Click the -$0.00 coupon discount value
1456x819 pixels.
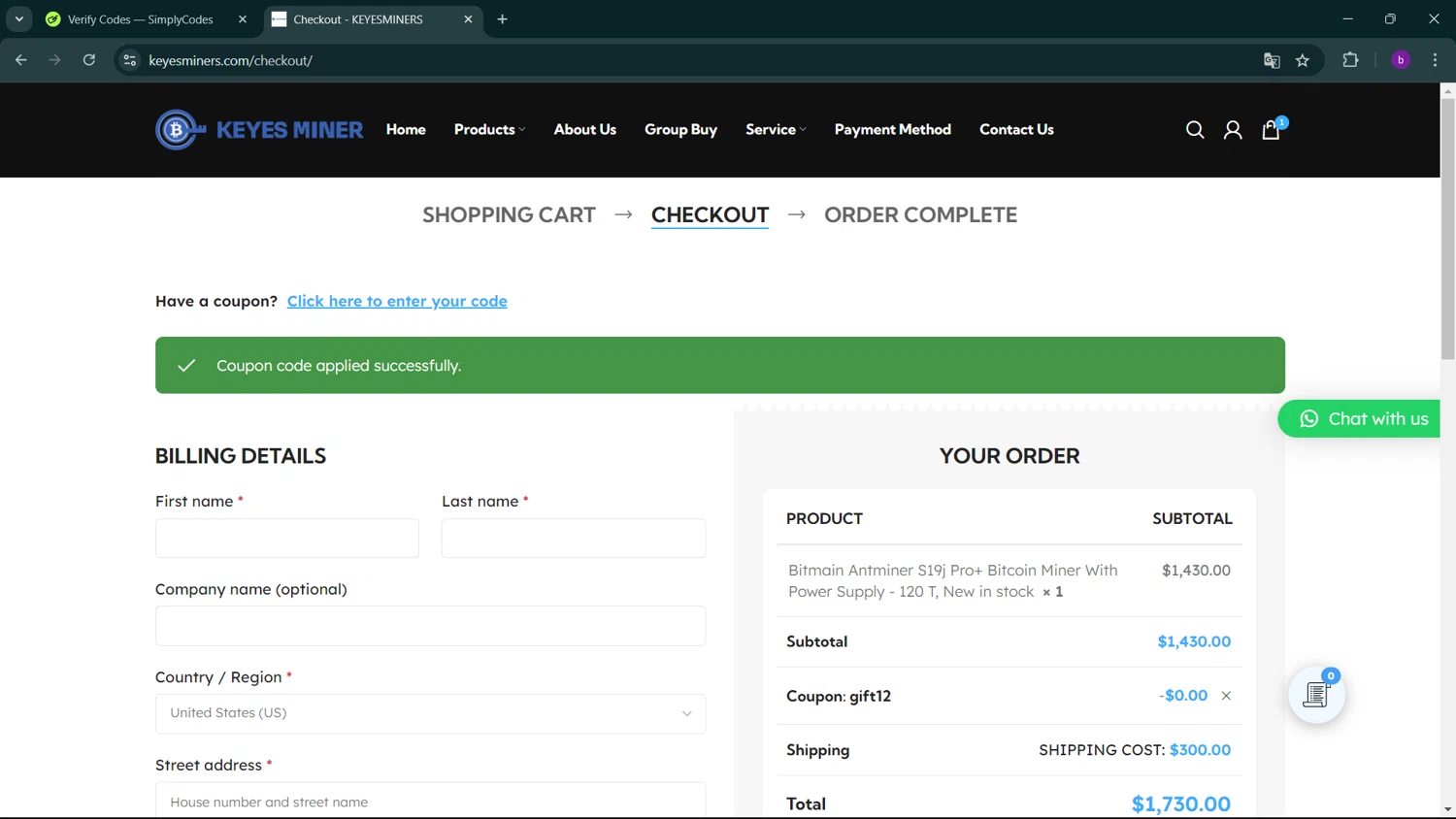tap(1183, 696)
